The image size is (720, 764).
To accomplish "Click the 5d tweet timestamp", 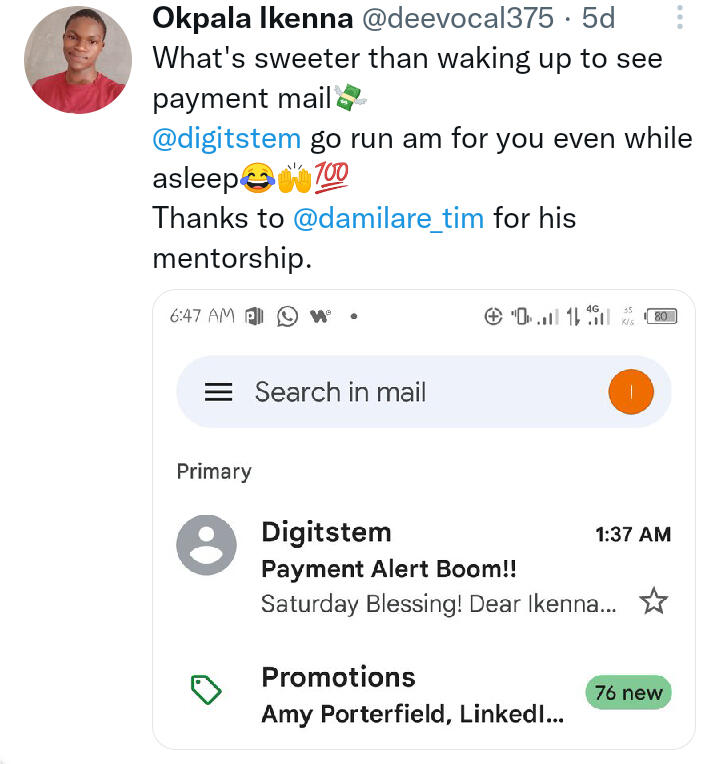I will [598, 18].
